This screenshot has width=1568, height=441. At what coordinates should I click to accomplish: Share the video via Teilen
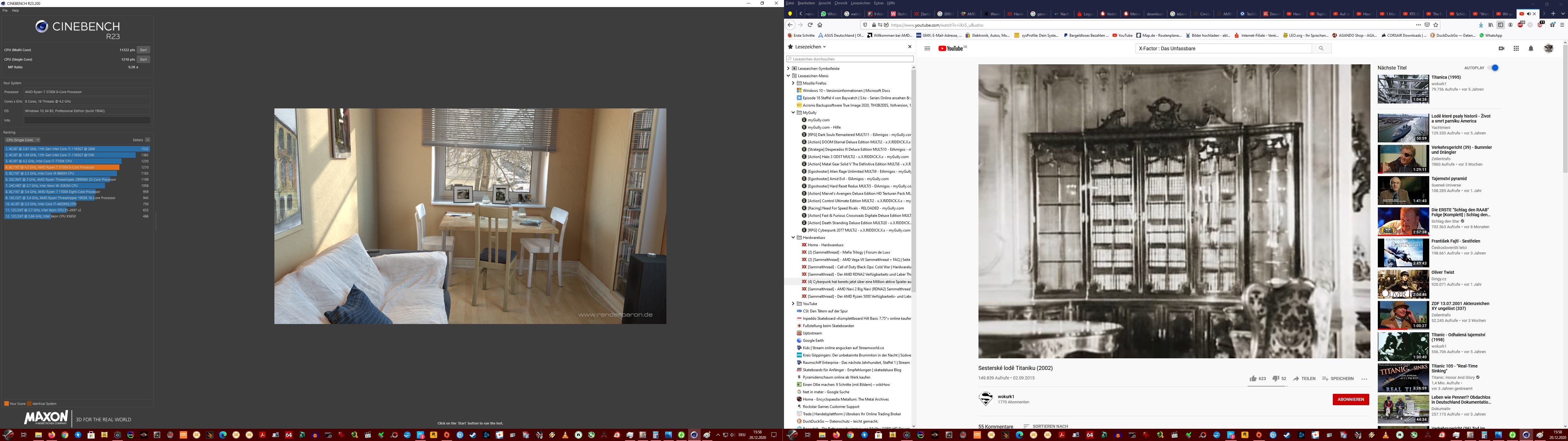[x=1304, y=378]
